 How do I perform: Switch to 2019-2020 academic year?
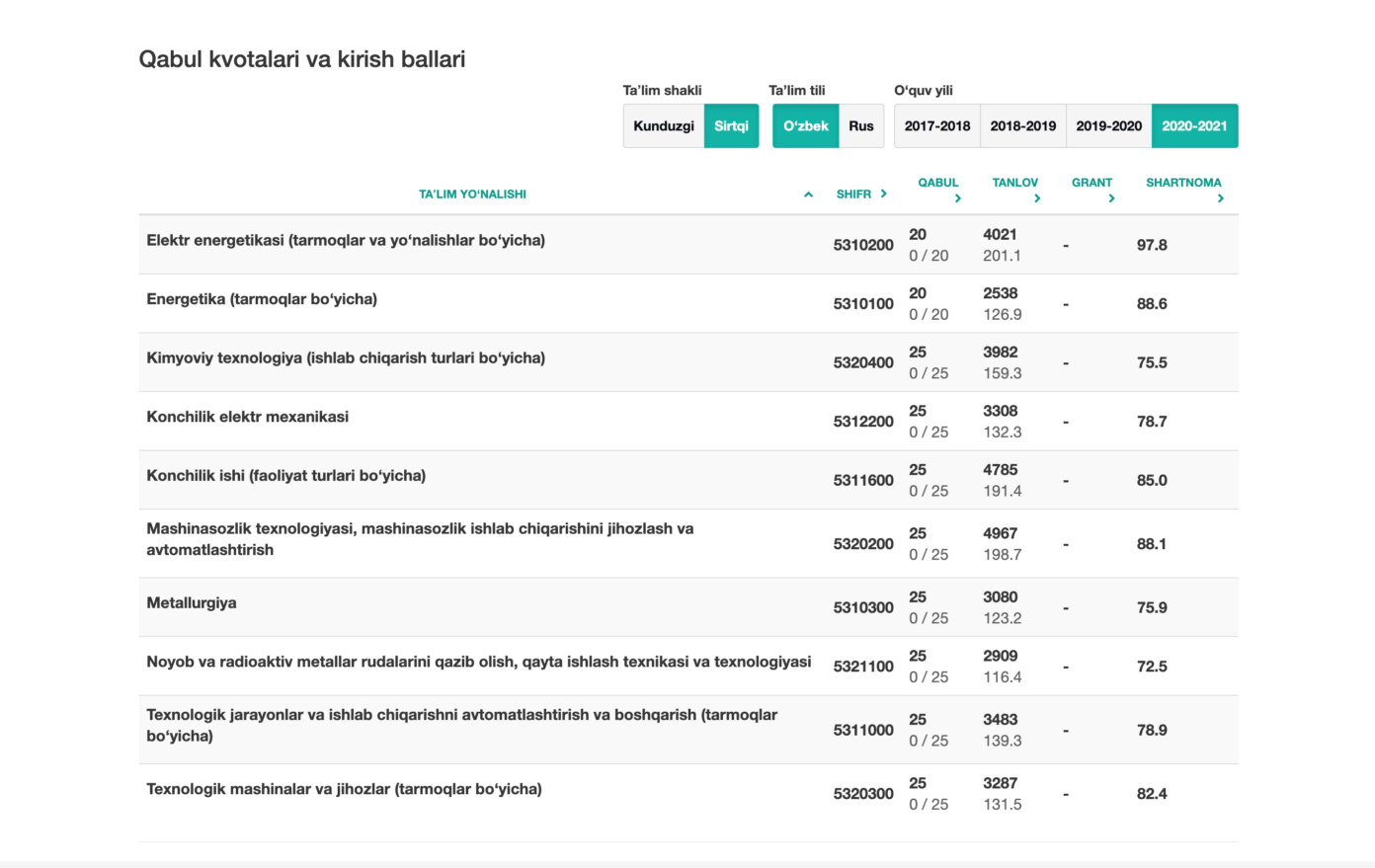click(1109, 125)
